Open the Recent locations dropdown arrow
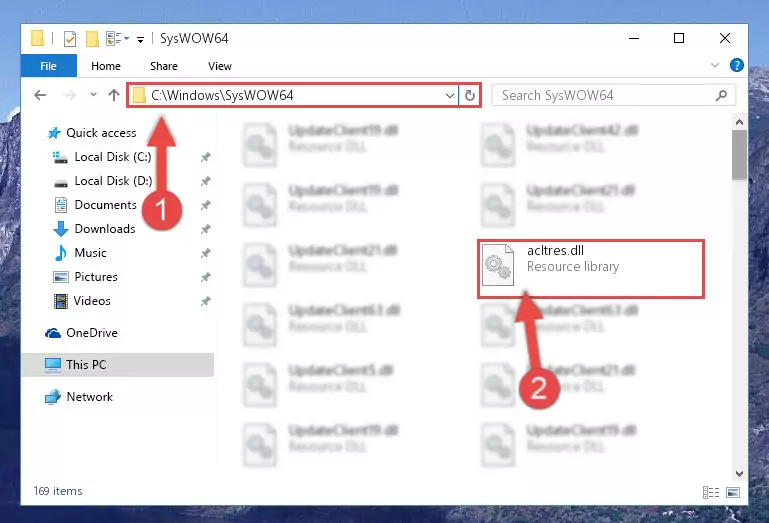The width and height of the screenshot is (769, 523). click(93, 95)
